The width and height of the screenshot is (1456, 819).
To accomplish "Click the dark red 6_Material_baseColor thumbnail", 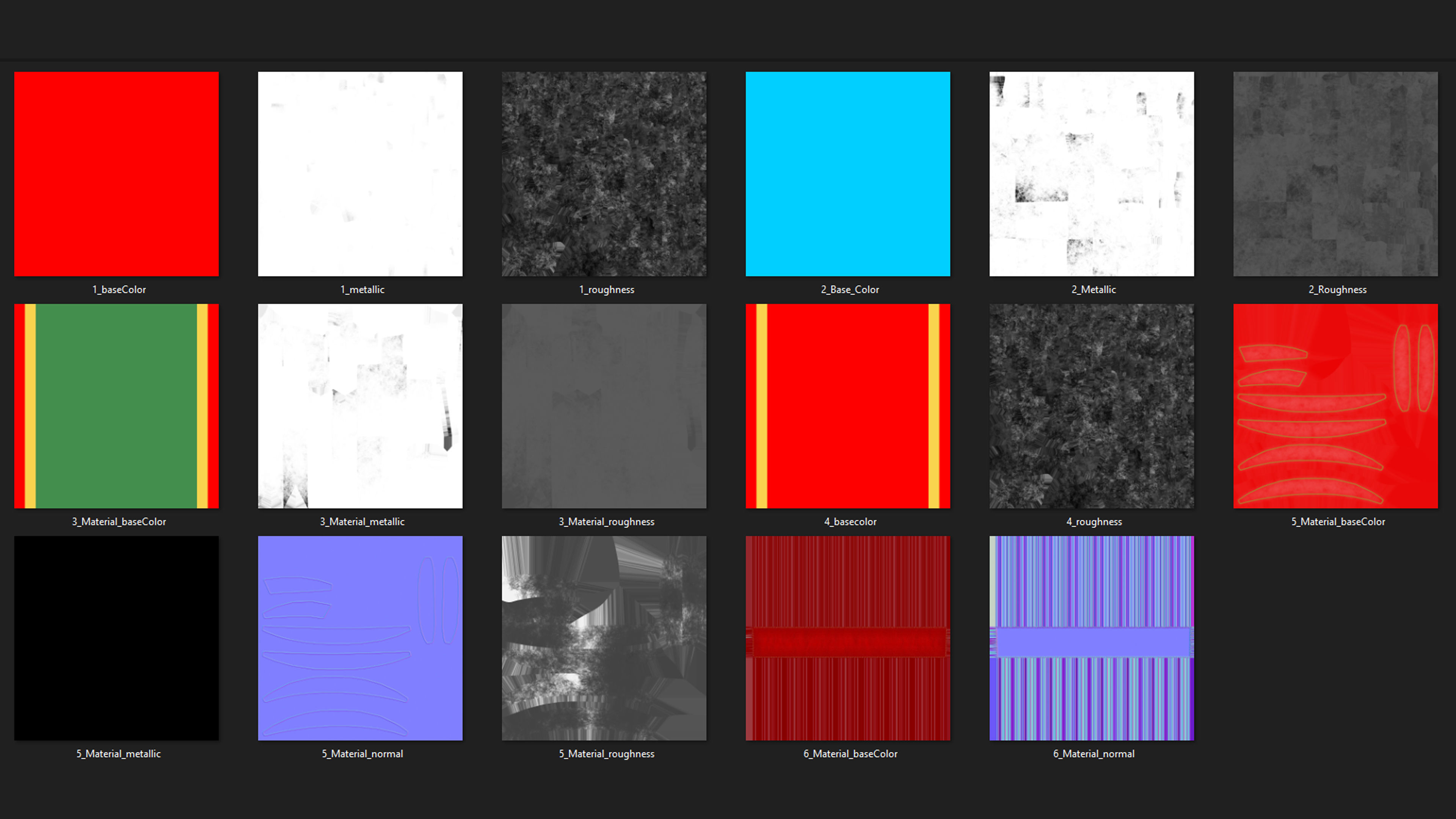I will click(848, 638).
